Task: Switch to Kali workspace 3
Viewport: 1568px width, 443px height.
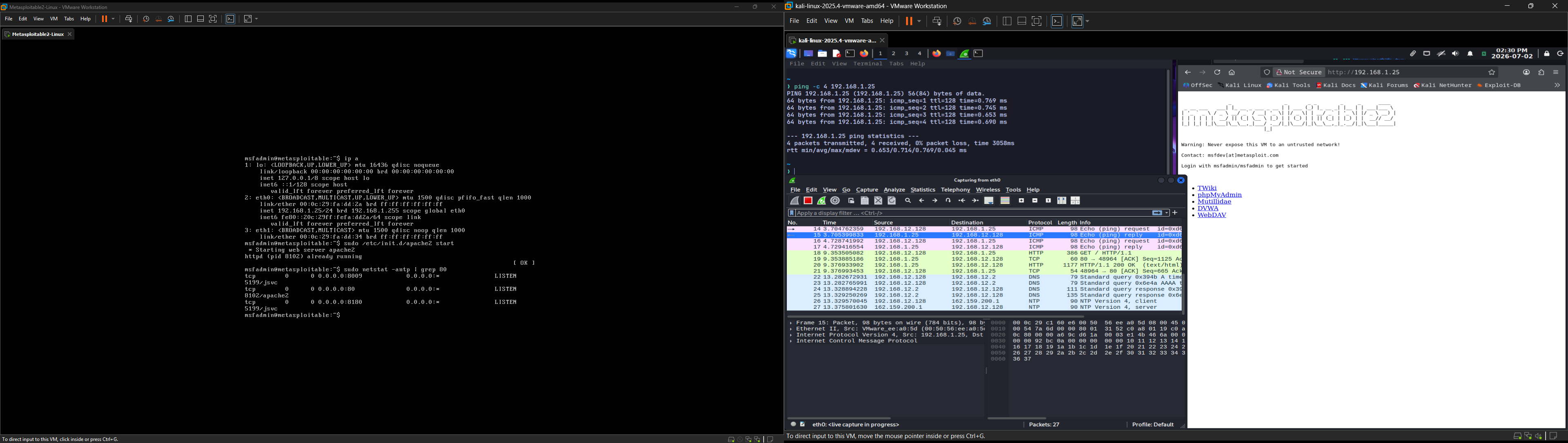Action: click(x=907, y=53)
